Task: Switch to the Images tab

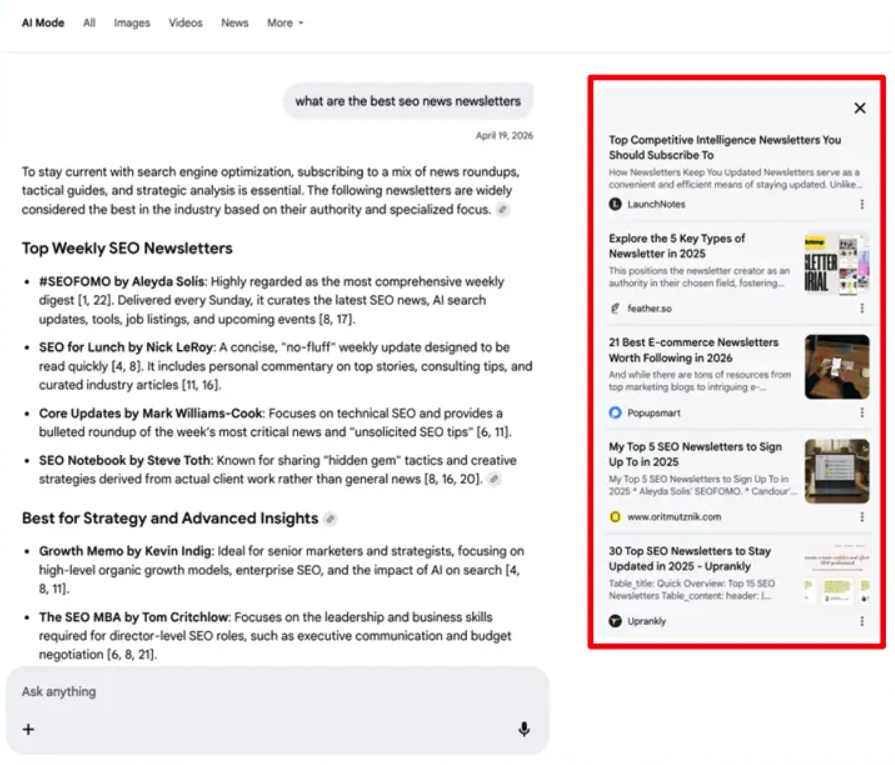Action: (x=132, y=23)
